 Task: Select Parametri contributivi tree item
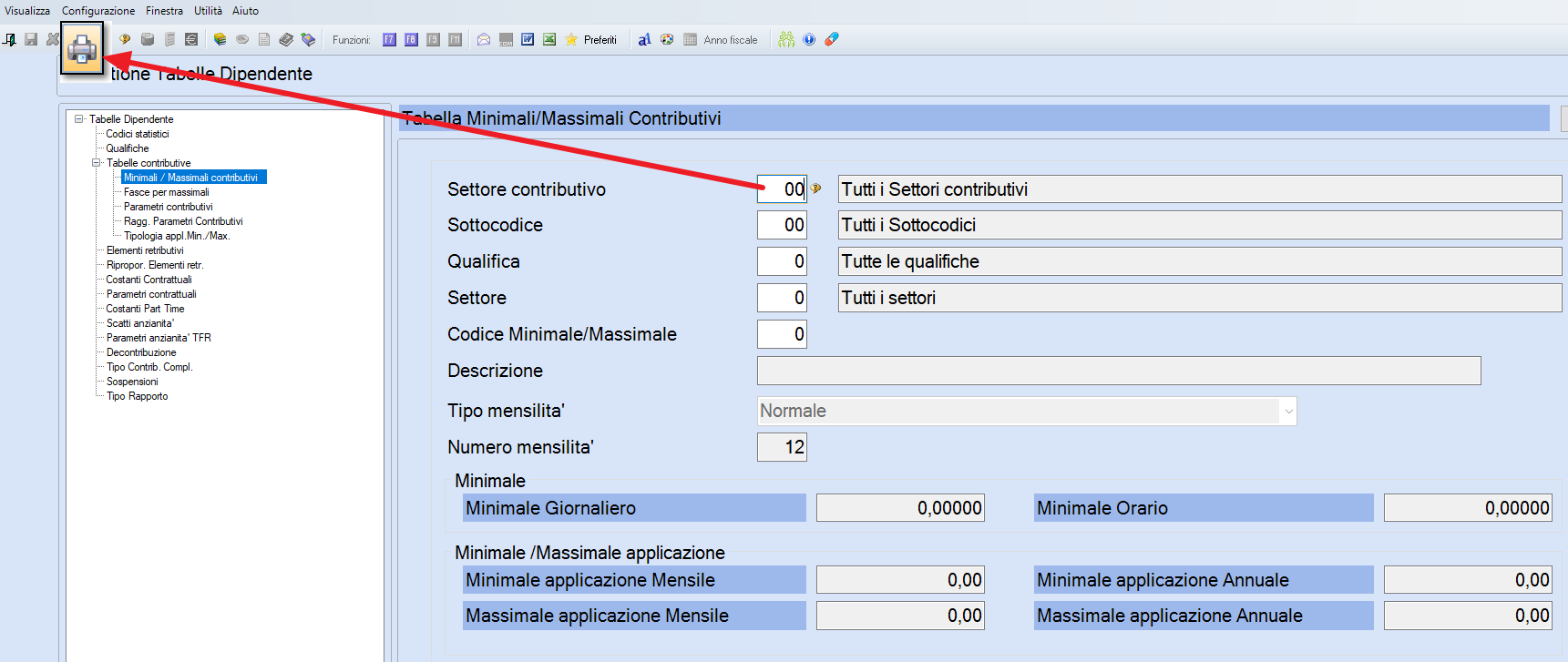[x=169, y=207]
